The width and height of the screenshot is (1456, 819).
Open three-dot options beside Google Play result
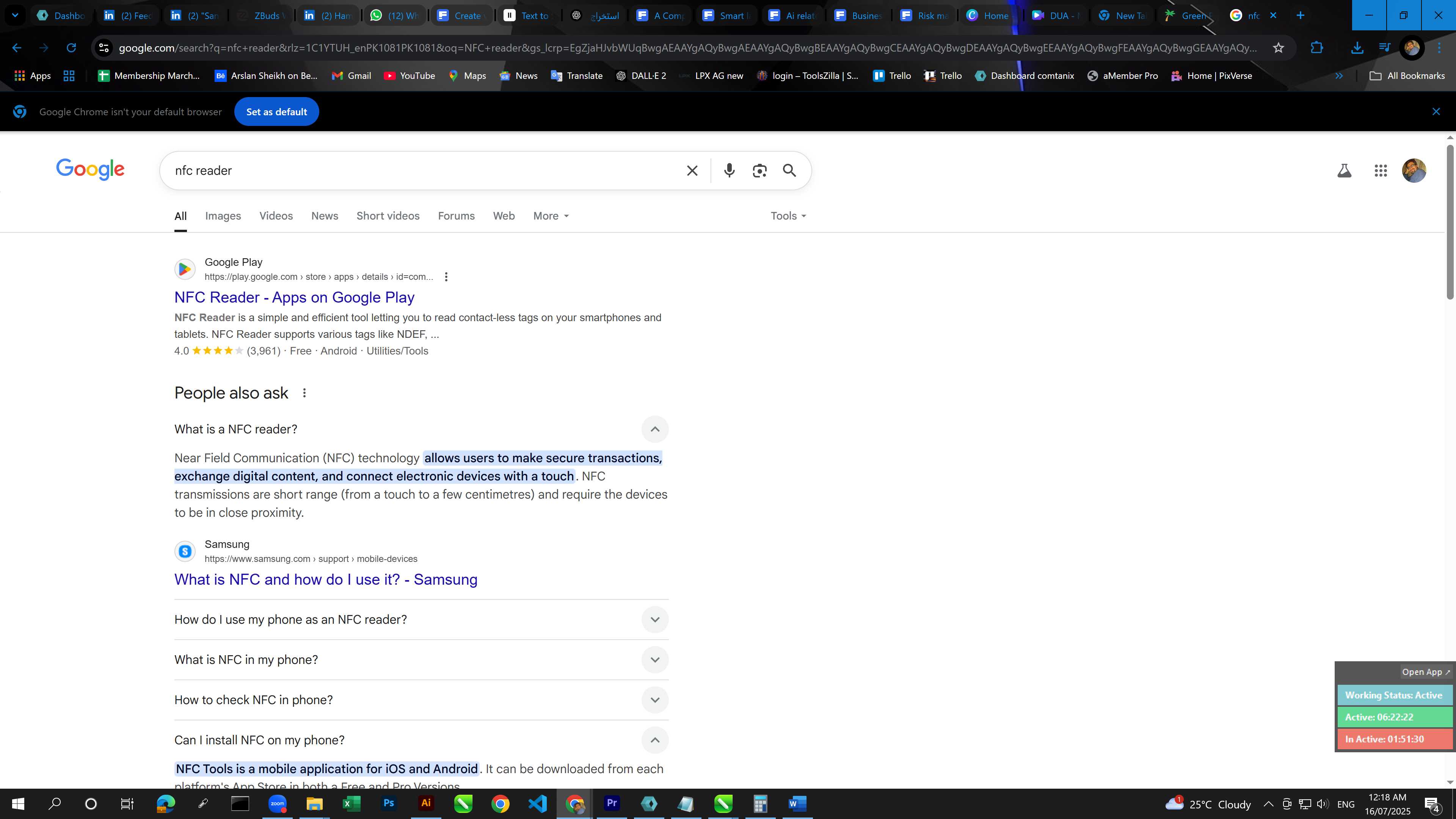(446, 277)
